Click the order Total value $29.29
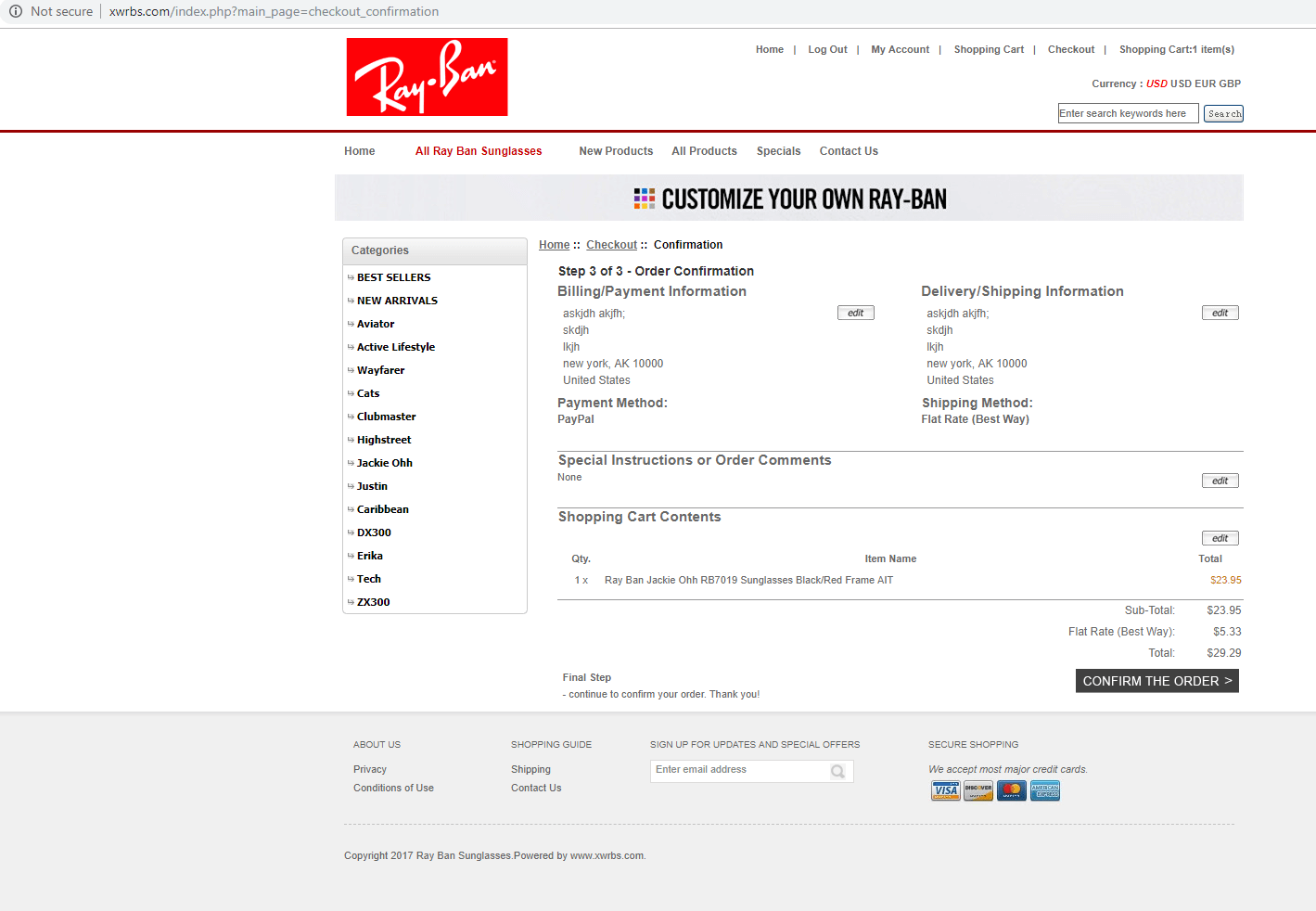The image size is (1316, 911). coord(1224,653)
